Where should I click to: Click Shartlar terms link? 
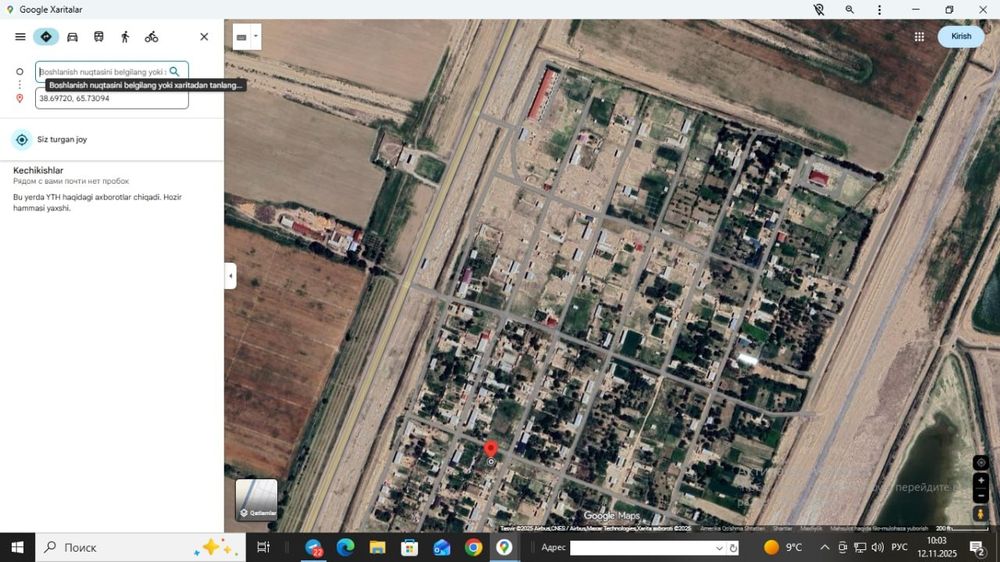tap(783, 528)
